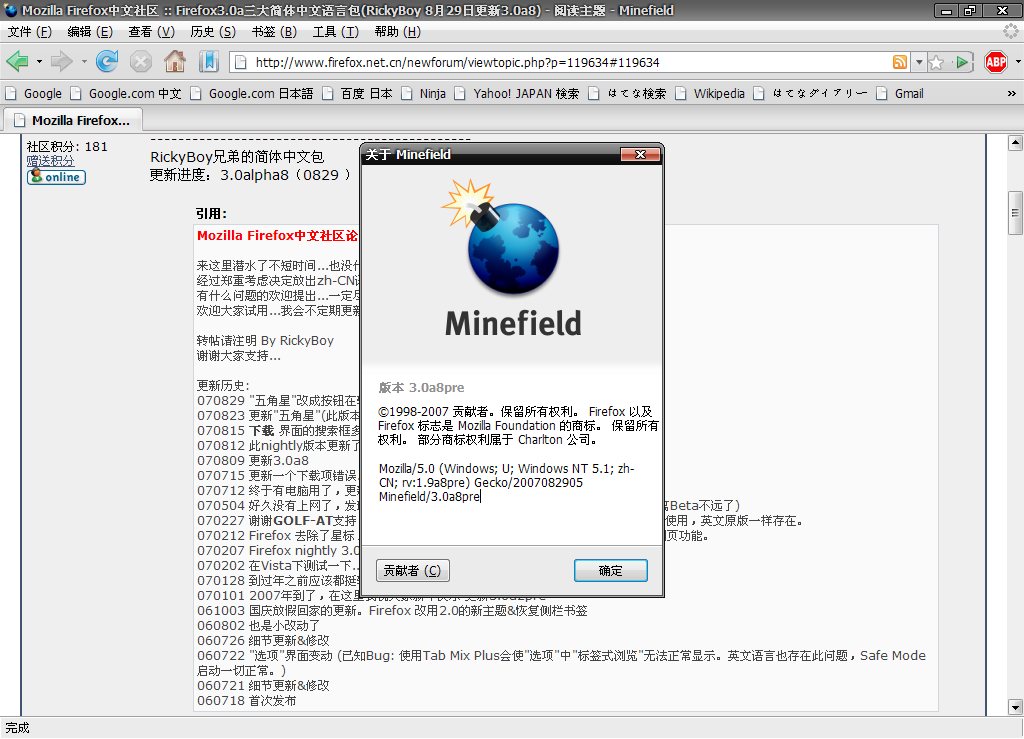Open the 查看 (V) menu

152,31
